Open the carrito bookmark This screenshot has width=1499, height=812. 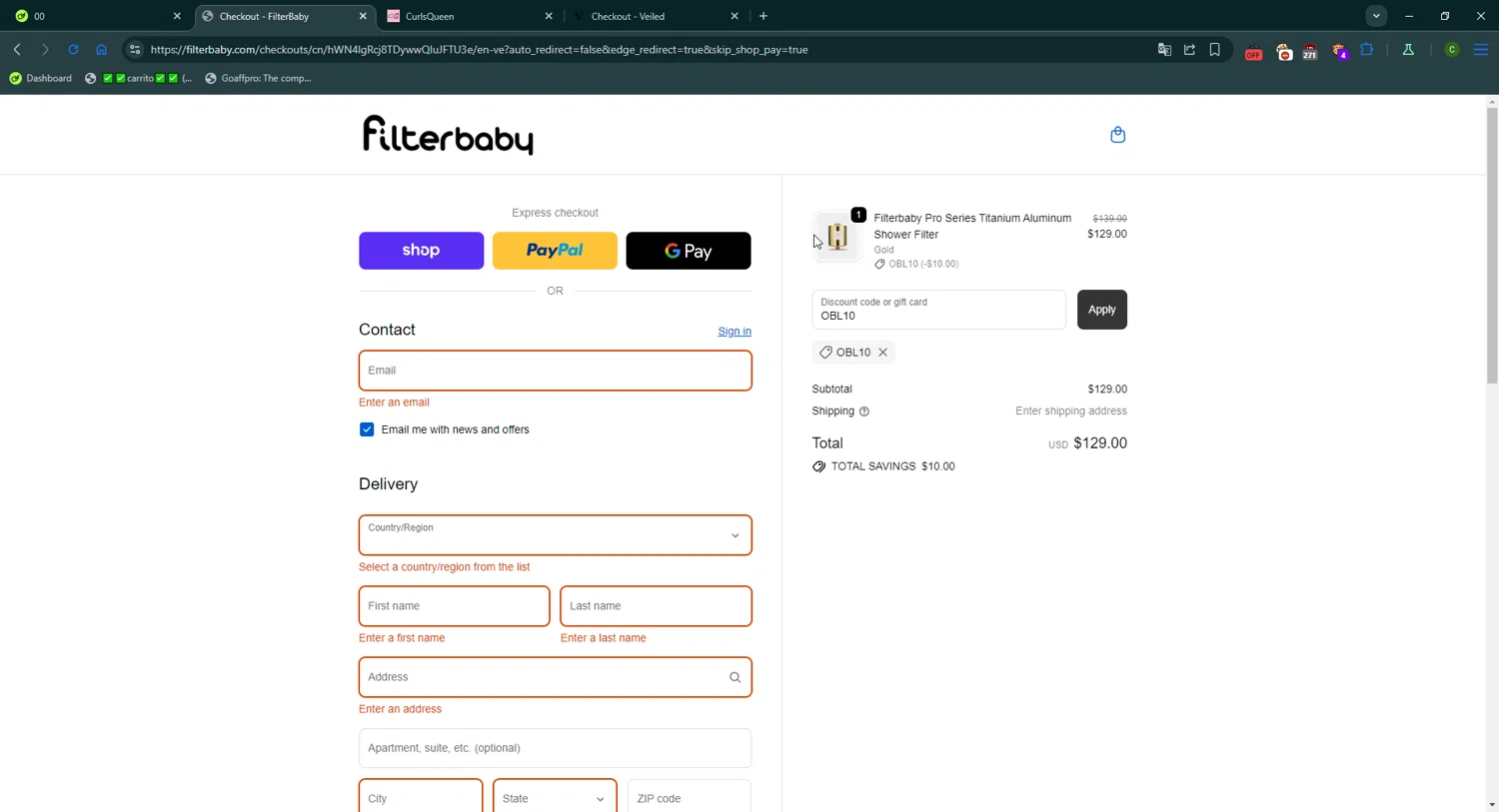coord(139,78)
